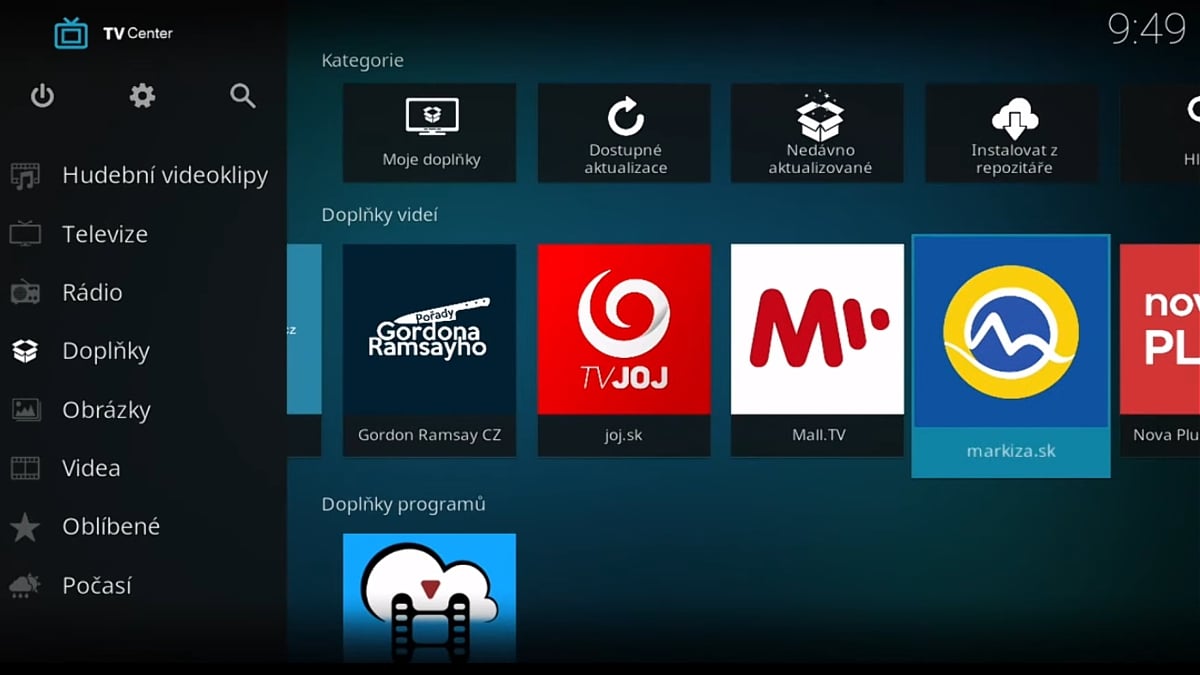Go to the Televize section
1200x675 pixels.
[x=143, y=234]
